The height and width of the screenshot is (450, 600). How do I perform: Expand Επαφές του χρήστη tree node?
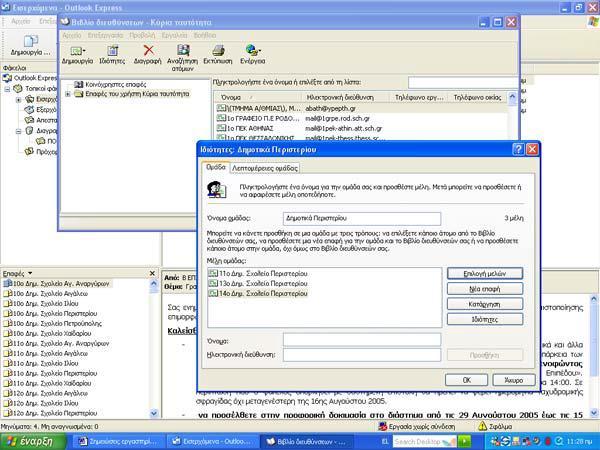tap(68, 94)
